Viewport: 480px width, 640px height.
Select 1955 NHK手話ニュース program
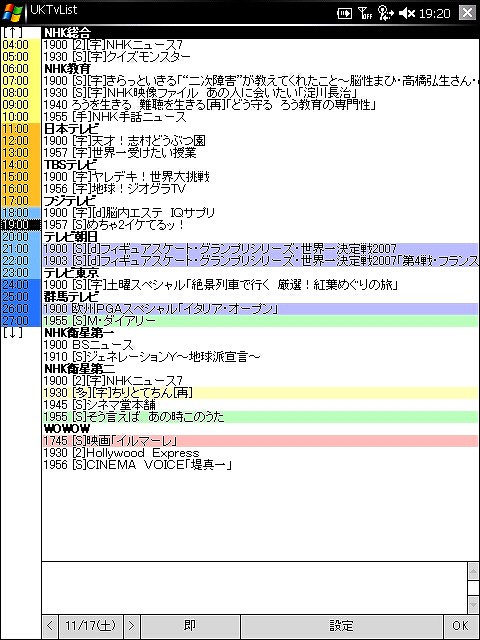[x=260, y=117]
